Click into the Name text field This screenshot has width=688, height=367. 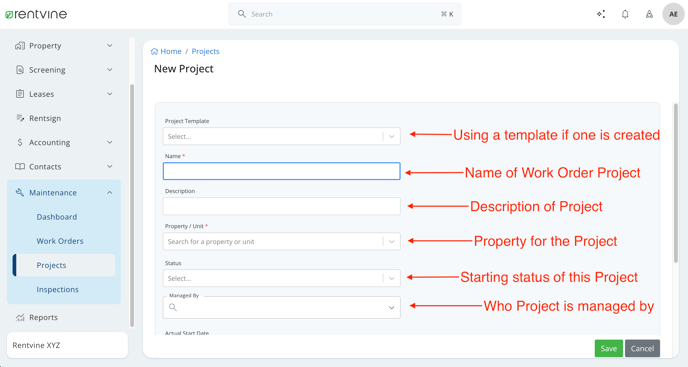pos(281,171)
